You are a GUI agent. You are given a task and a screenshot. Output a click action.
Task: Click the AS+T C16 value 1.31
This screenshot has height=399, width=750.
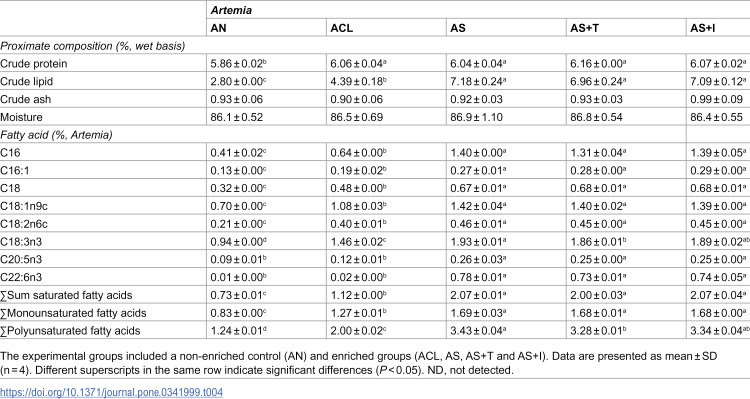click(598, 153)
